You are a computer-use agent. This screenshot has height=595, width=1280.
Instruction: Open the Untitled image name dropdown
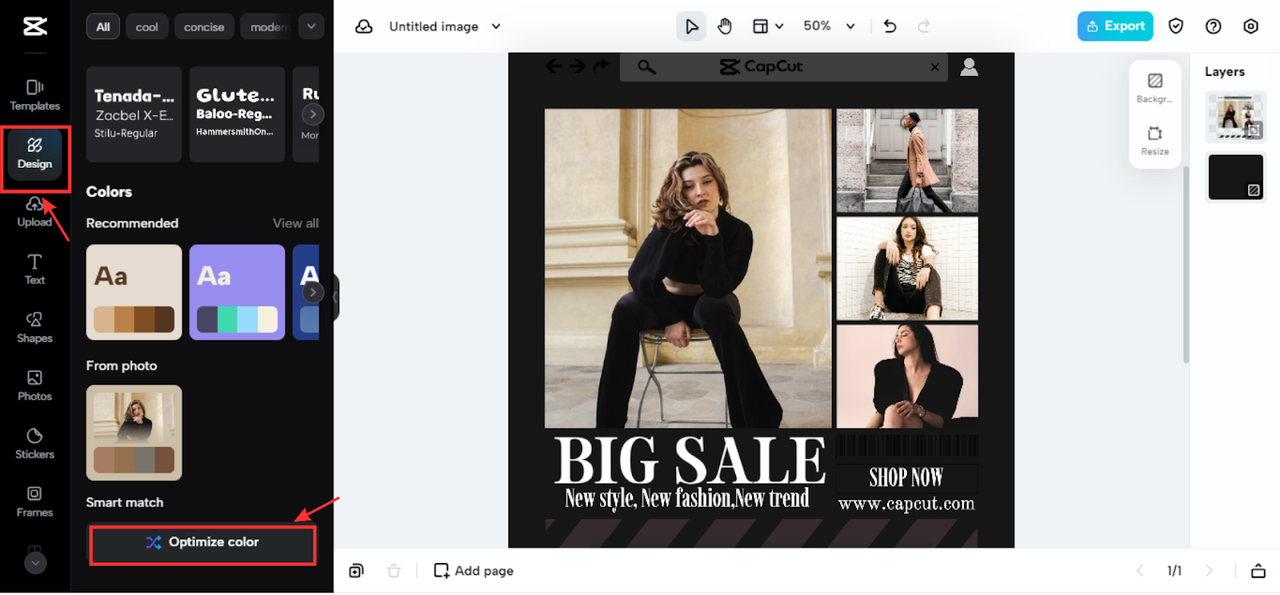point(445,26)
